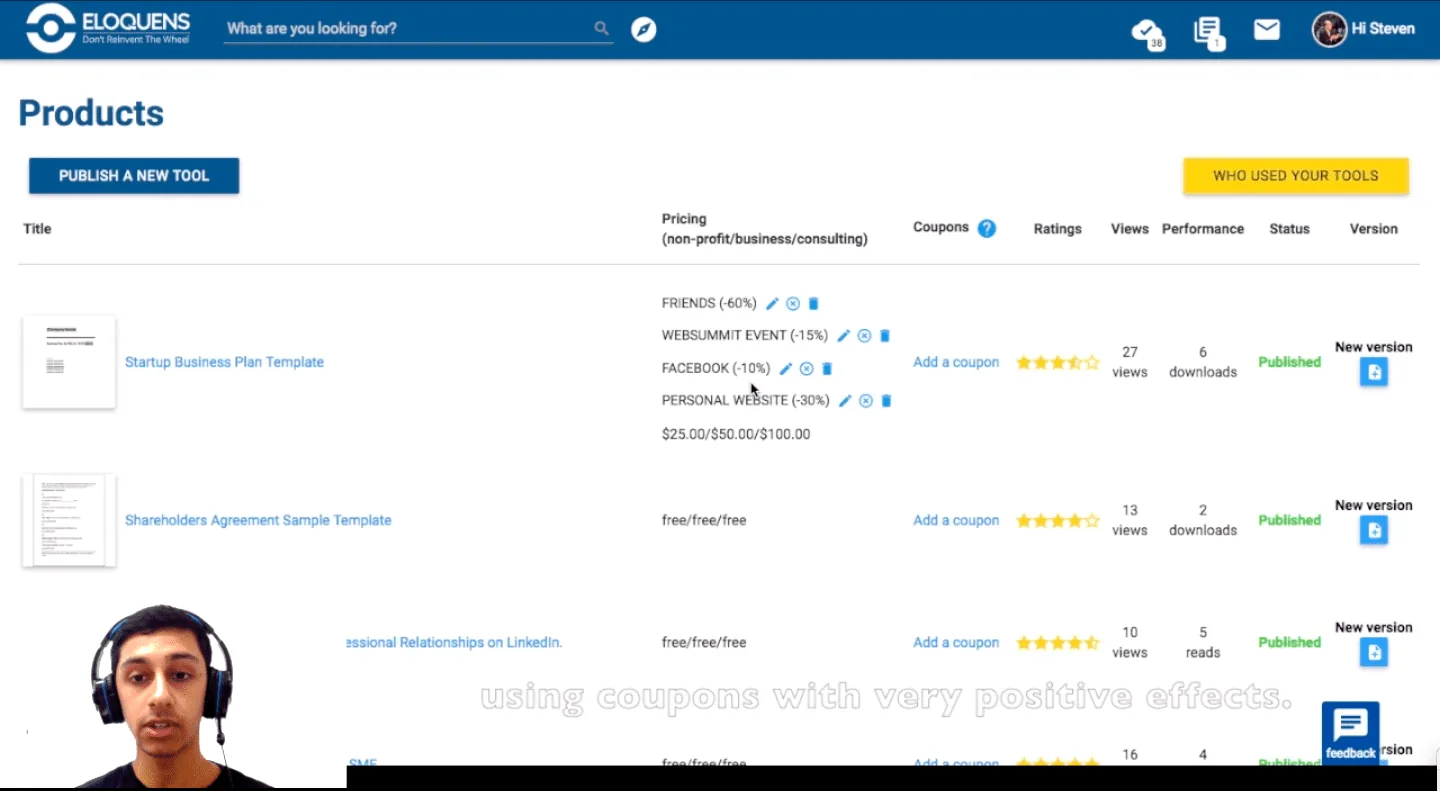Delete the FACEBOOK (-10%) coupon
This screenshot has width=1440, height=791.
pos(827,369)
